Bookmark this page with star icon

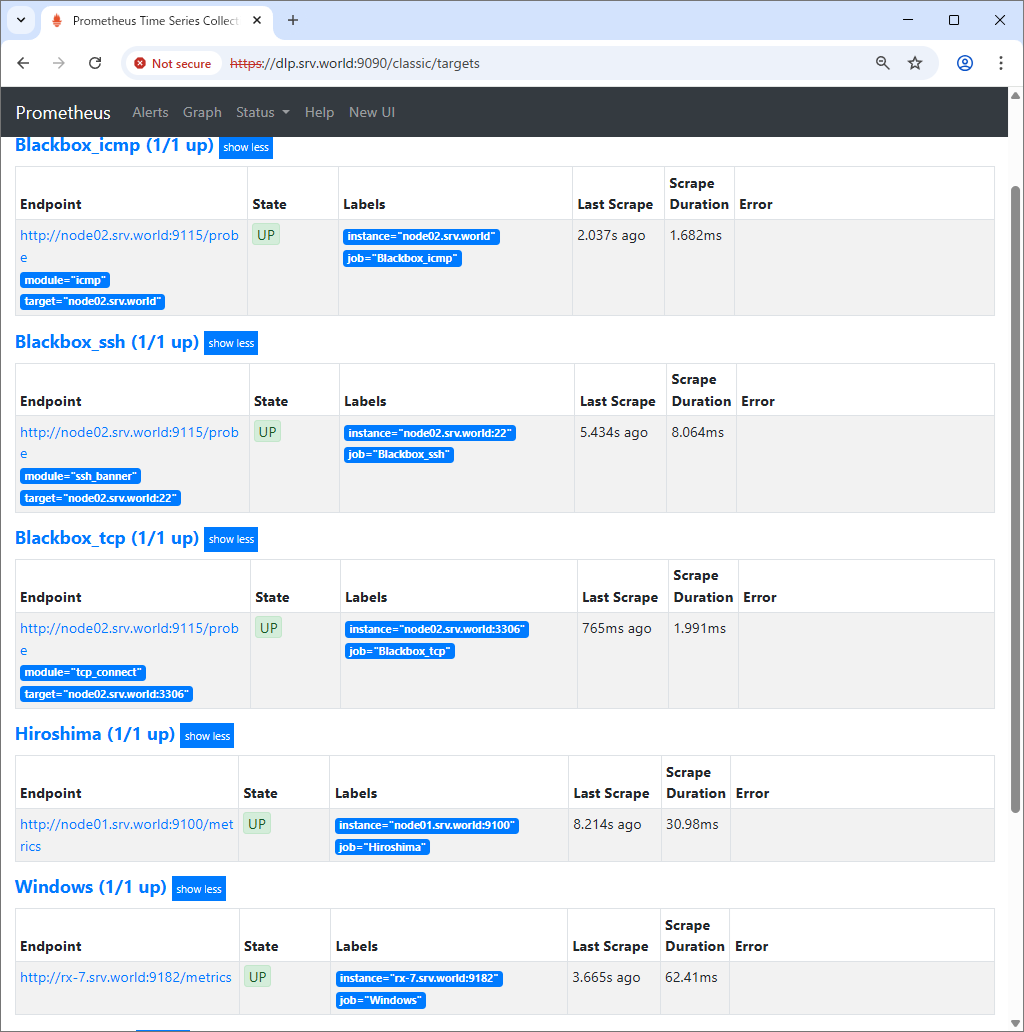pyautogui.click(x=914, y=63)
